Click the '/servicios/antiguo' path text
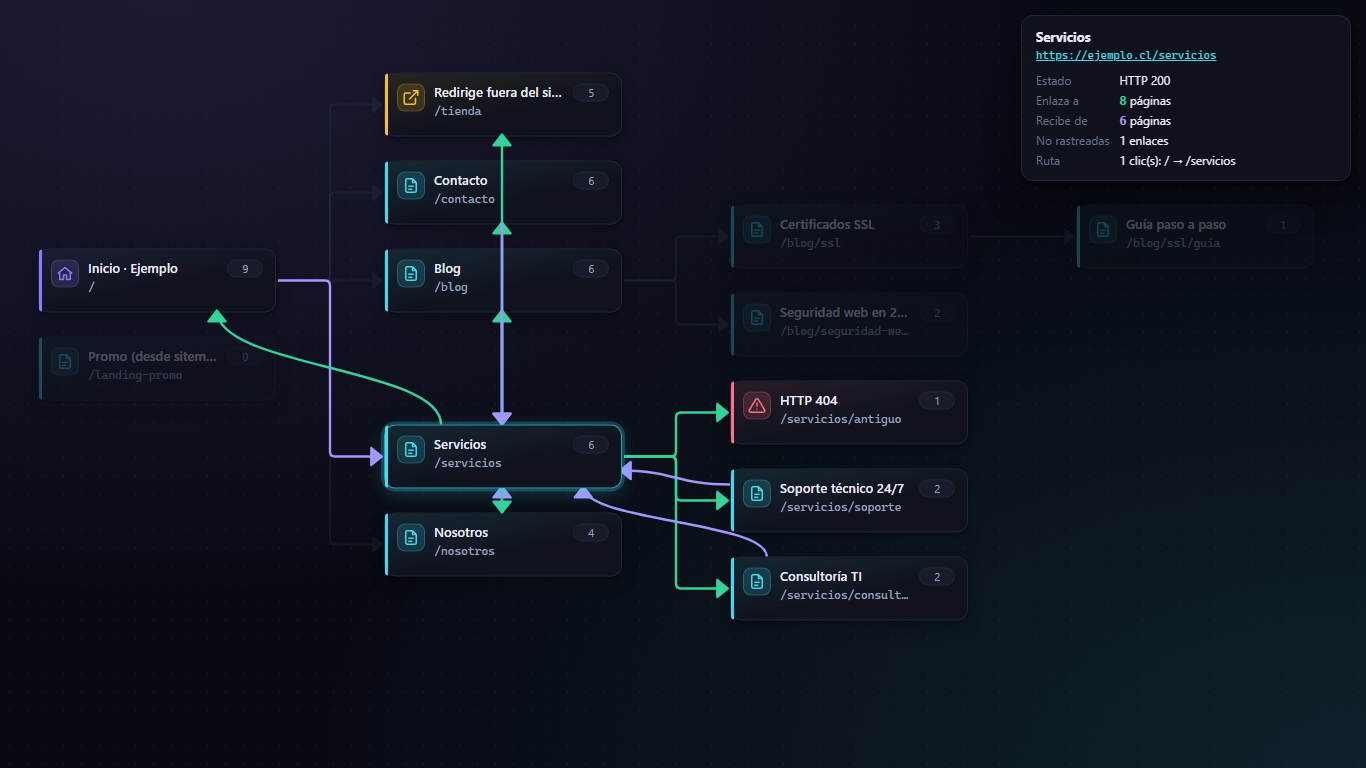This screenshot has height=768, width=1366. coord(841,419)
